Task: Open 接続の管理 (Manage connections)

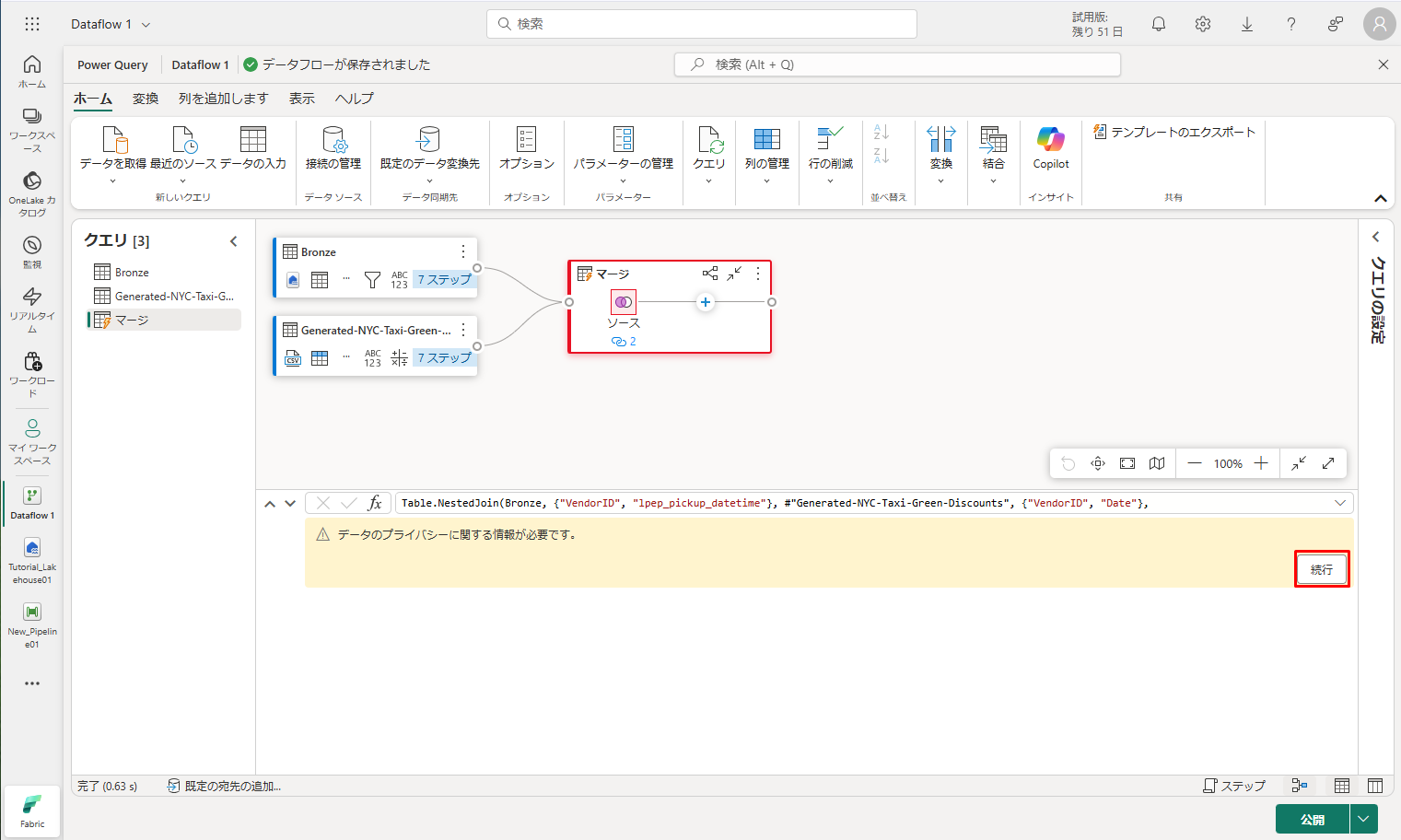Action: coord(333,147)
